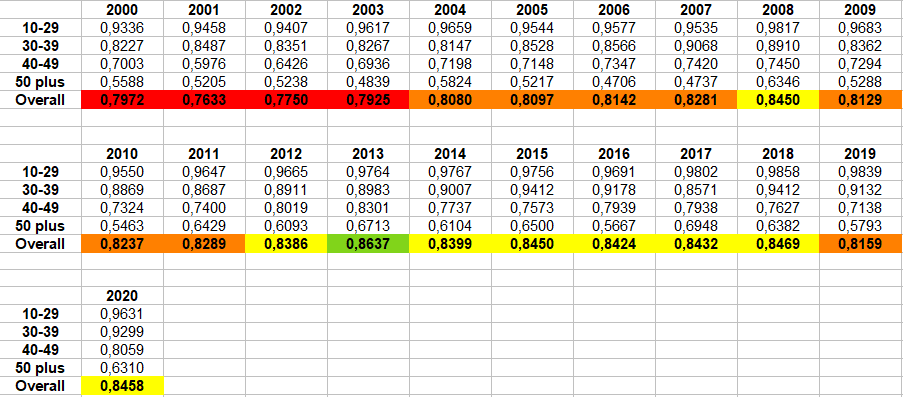
Task: Click the 2013 year header cell
Action: [368, 154]
